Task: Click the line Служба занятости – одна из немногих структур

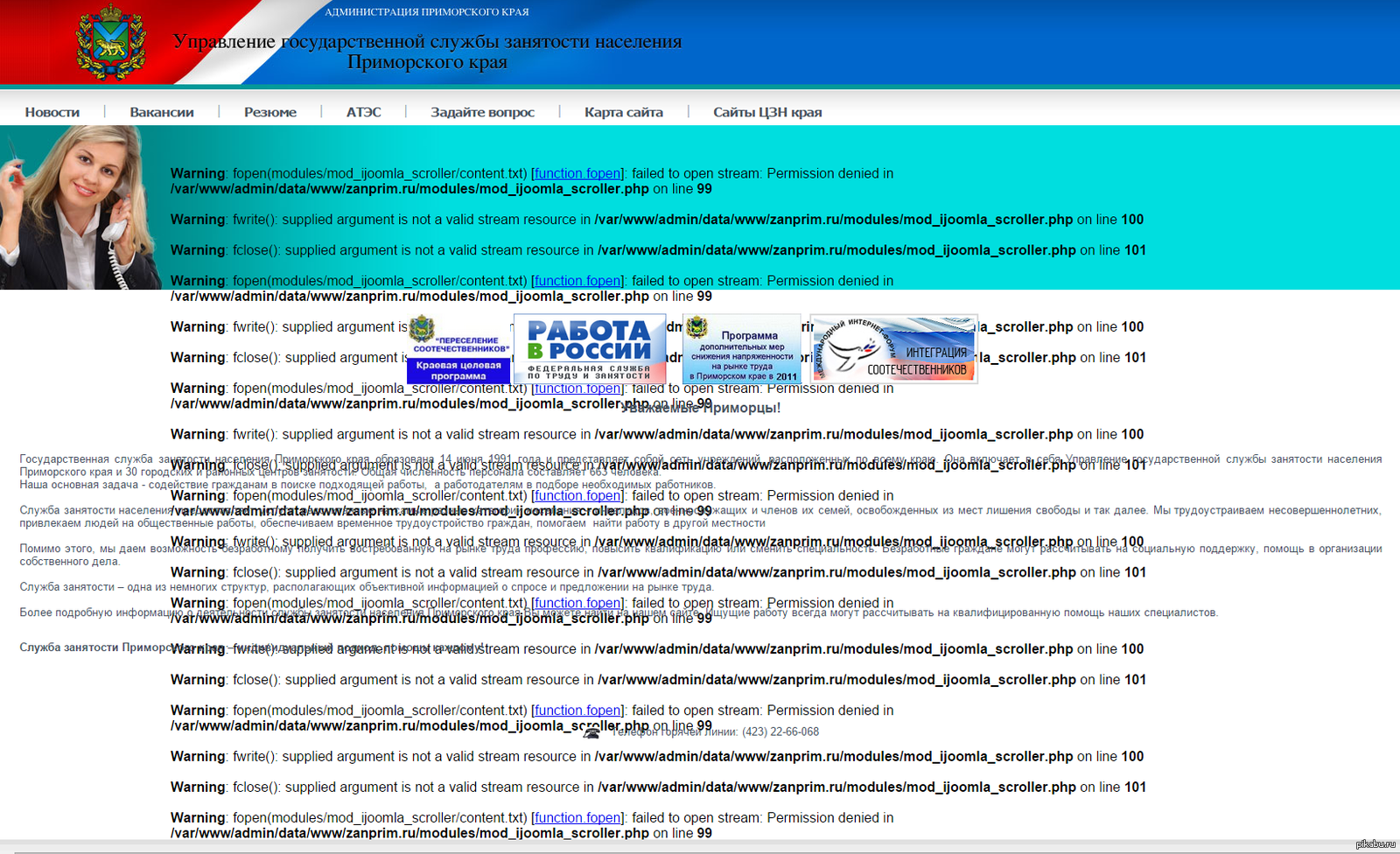Action: pyautogui.click(x=366, y=587)
